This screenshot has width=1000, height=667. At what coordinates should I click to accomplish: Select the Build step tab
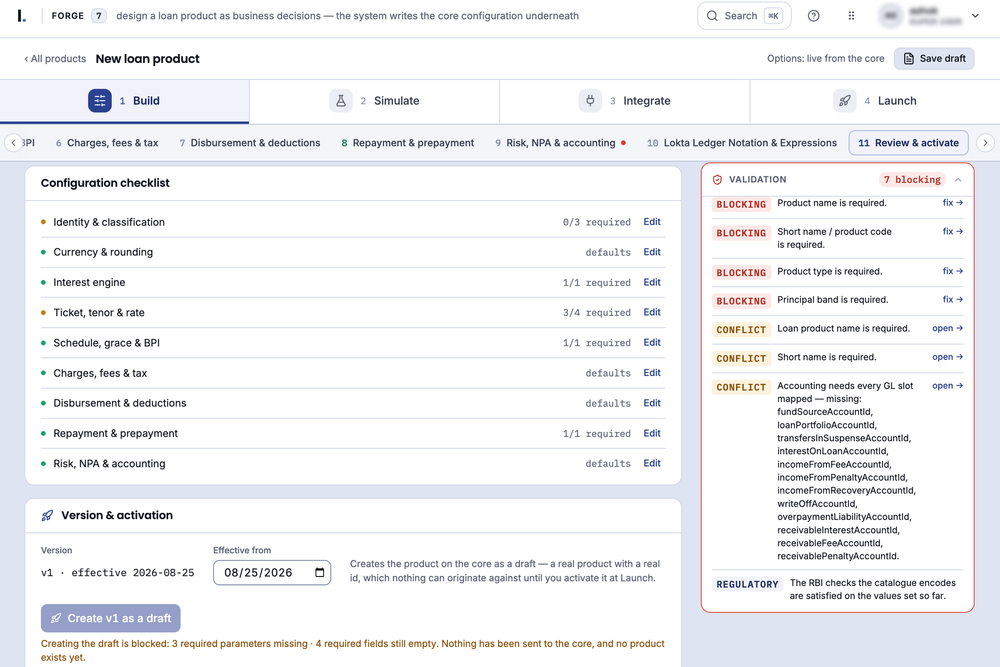pos(124,101)
